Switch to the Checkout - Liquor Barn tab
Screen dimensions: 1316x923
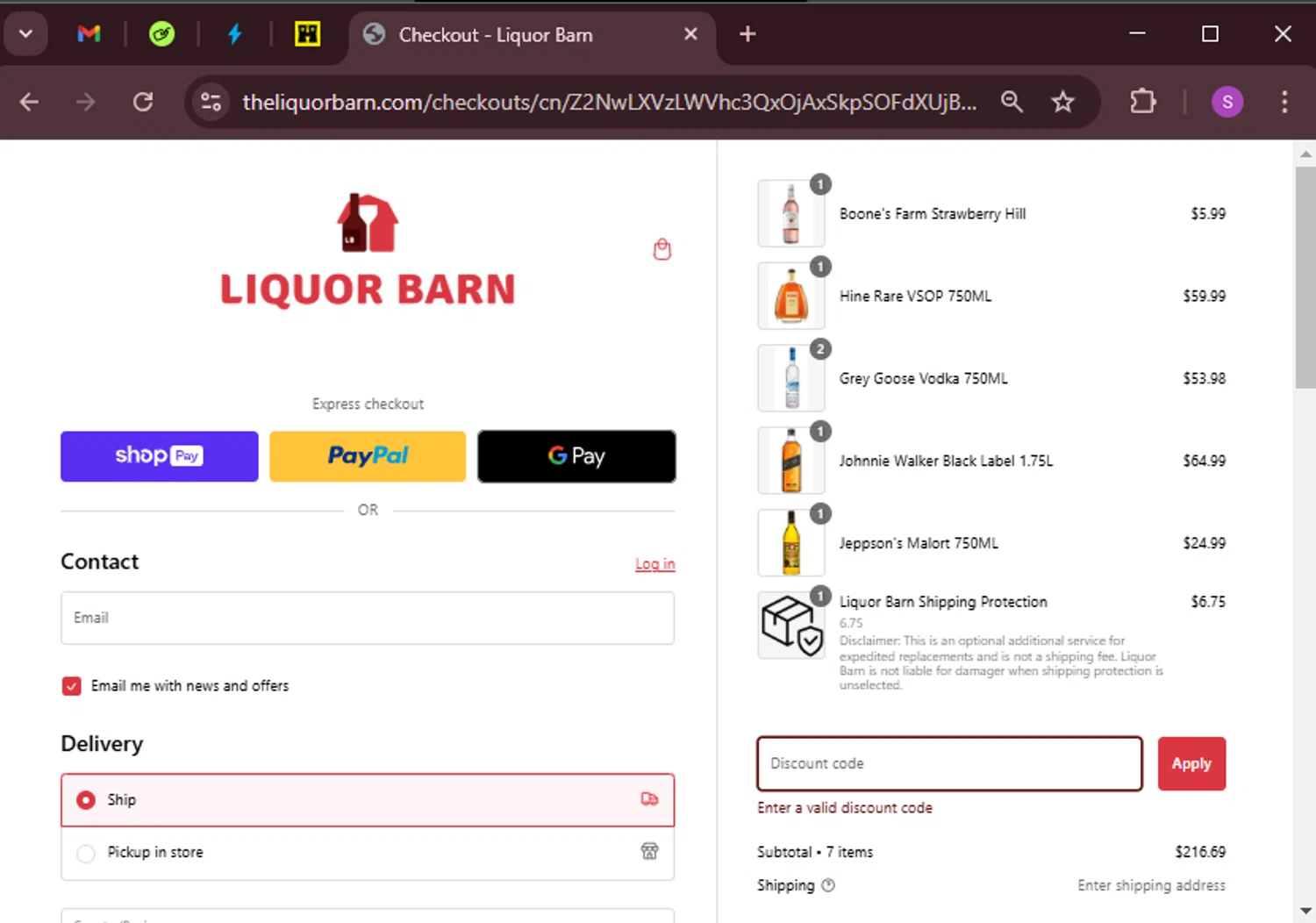click(532, 35)
